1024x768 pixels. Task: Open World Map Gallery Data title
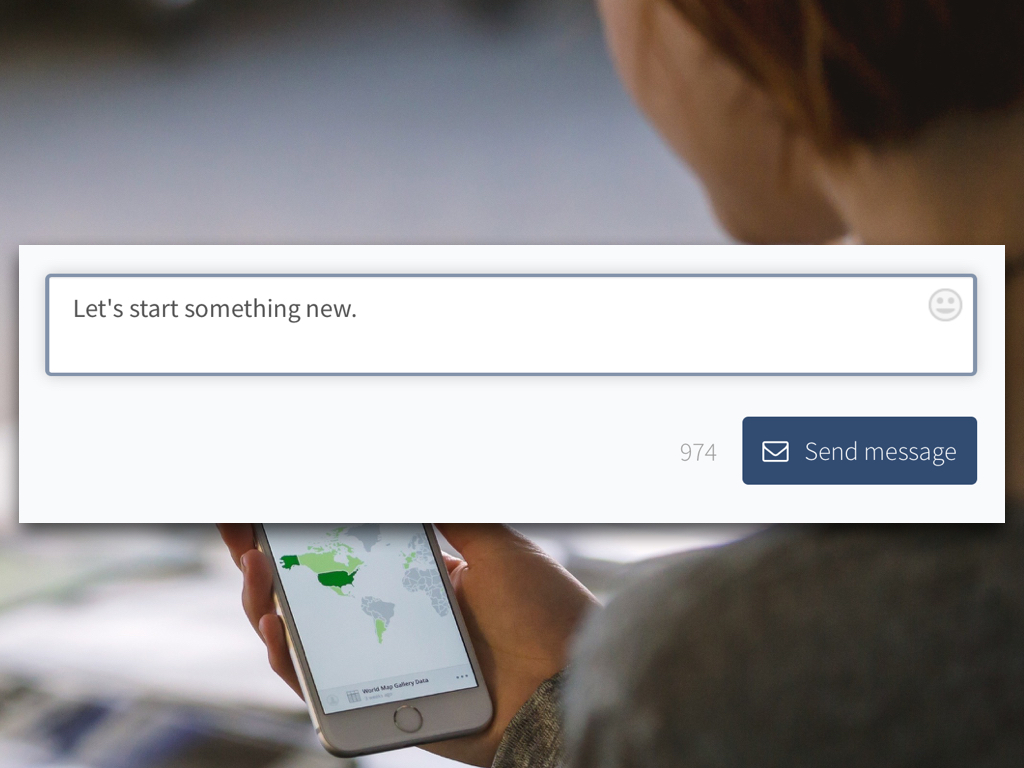click(x=395, y=686)
